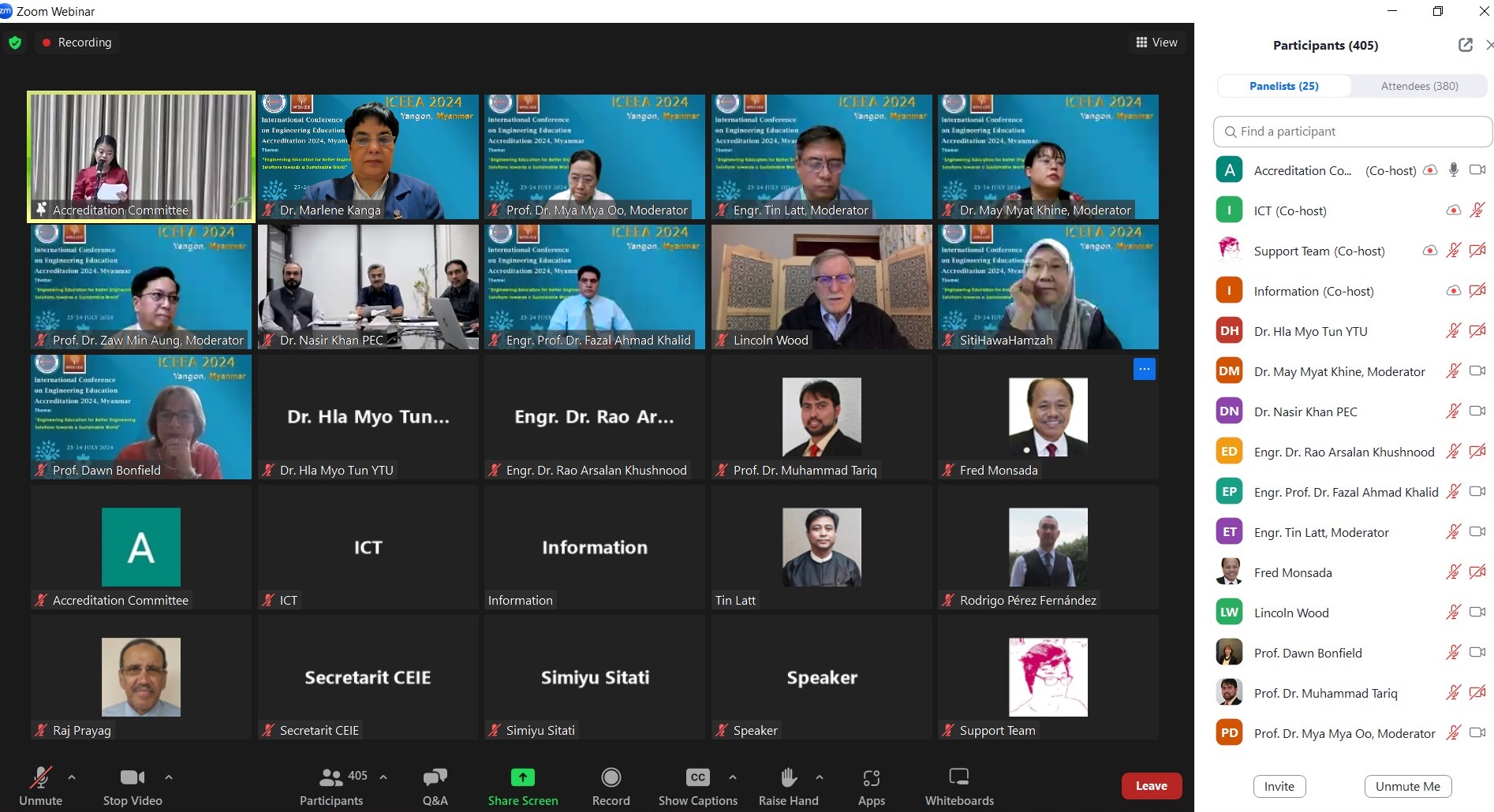Open the Apps menu icon

(x=871, y=778)
